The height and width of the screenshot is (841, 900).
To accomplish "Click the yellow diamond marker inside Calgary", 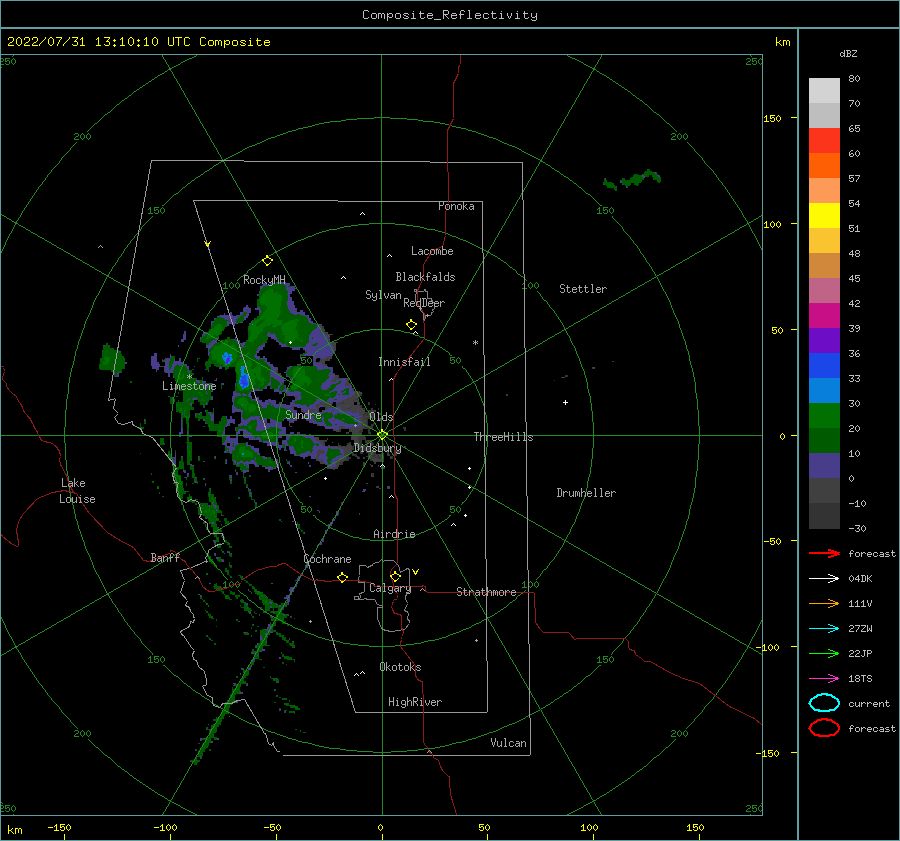I will (x=395, y=576).
